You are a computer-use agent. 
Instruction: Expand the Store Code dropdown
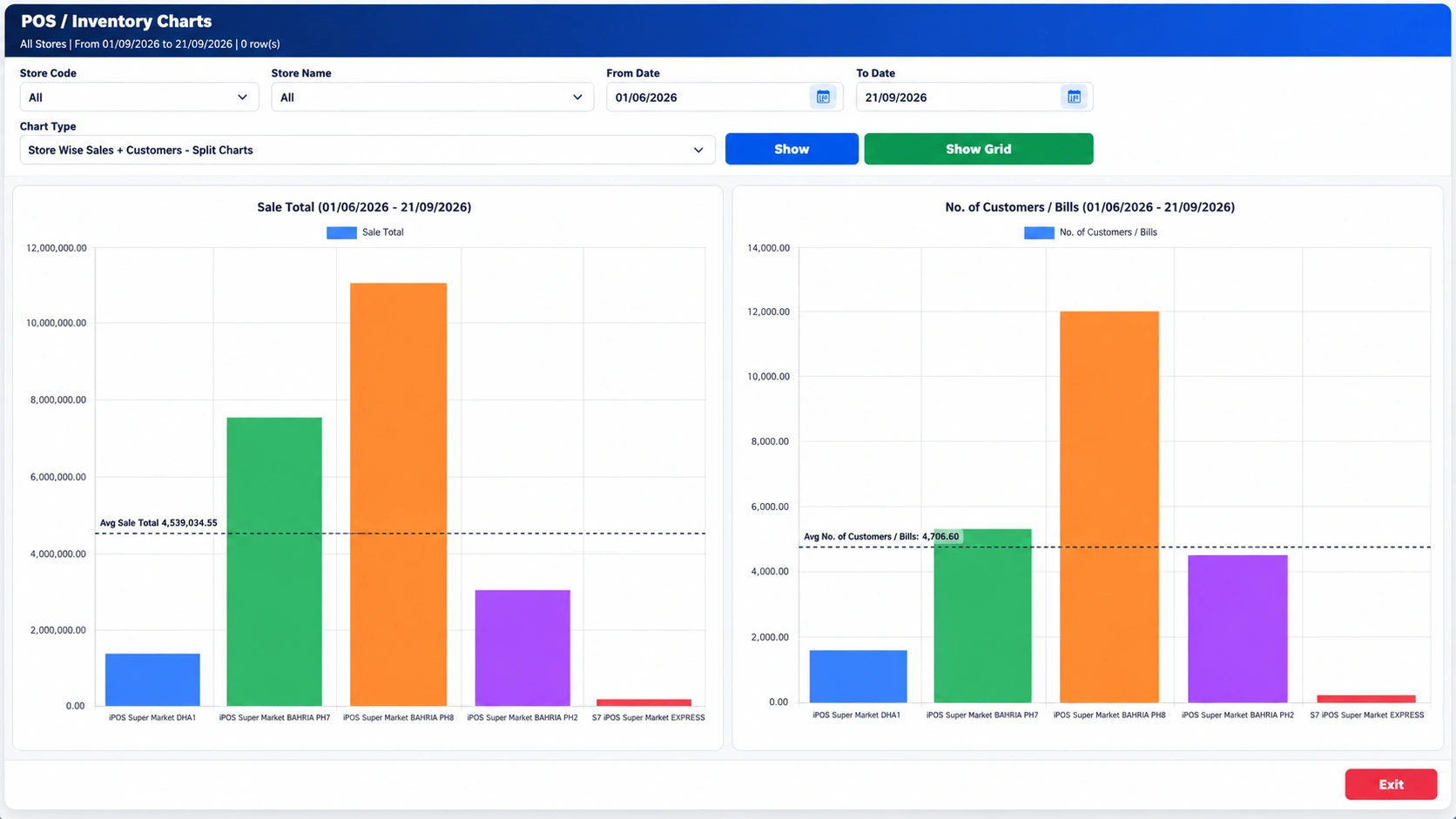point(139,97)
